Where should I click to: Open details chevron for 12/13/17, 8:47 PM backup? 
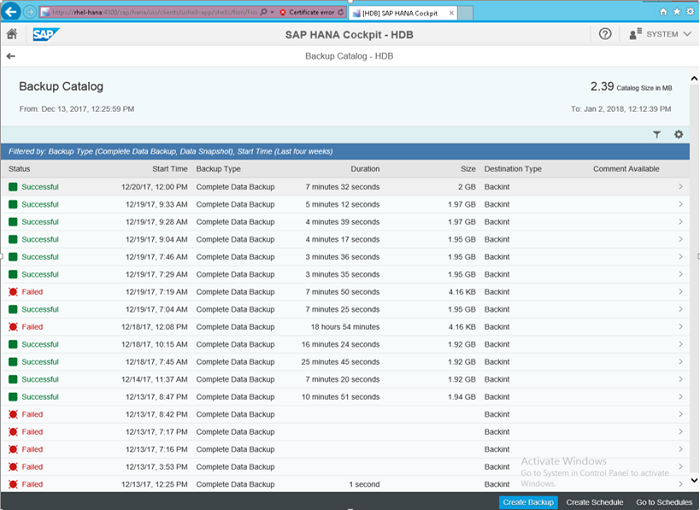click(x=680, y=397)
